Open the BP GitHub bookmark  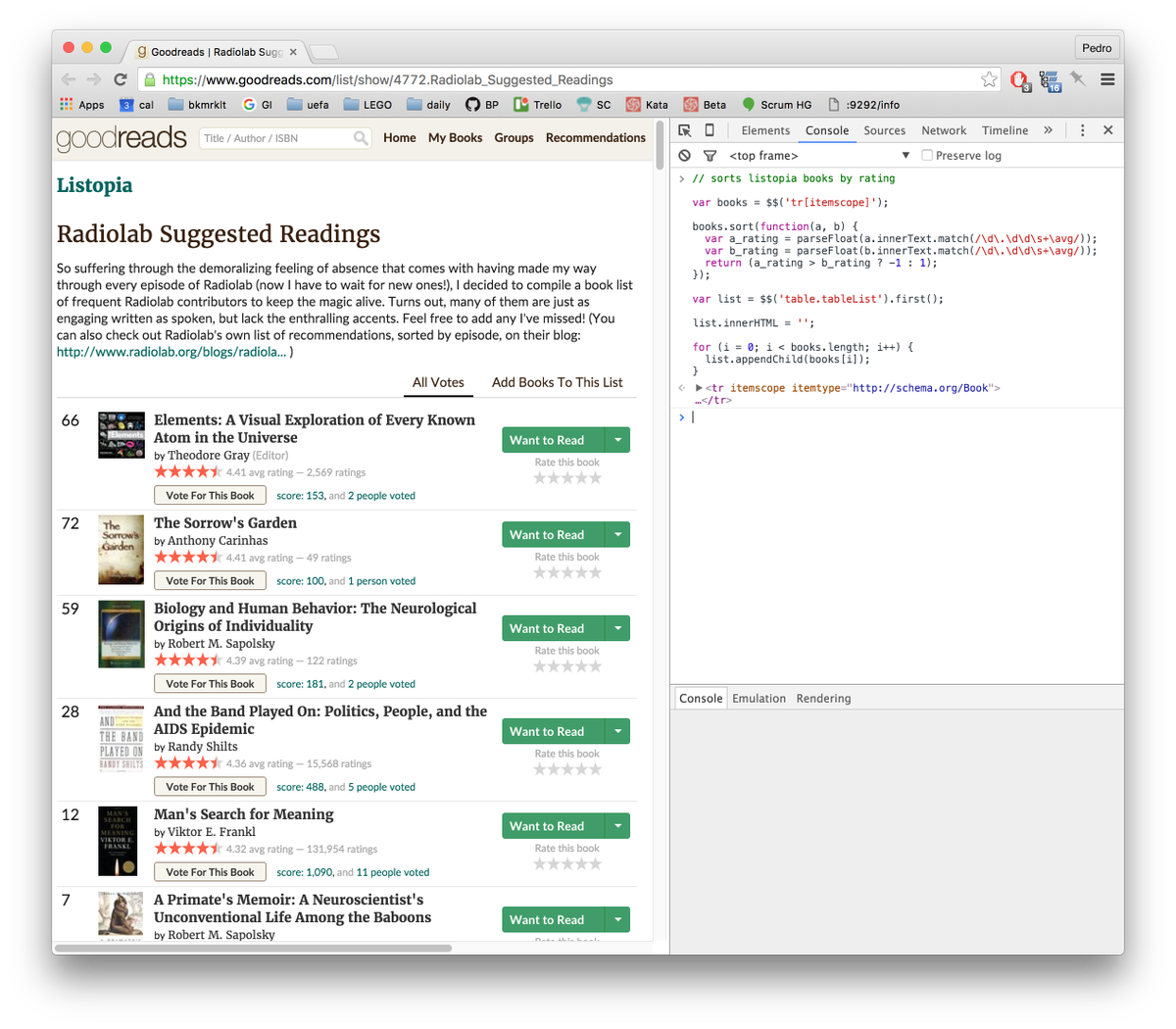click(482, 105)
